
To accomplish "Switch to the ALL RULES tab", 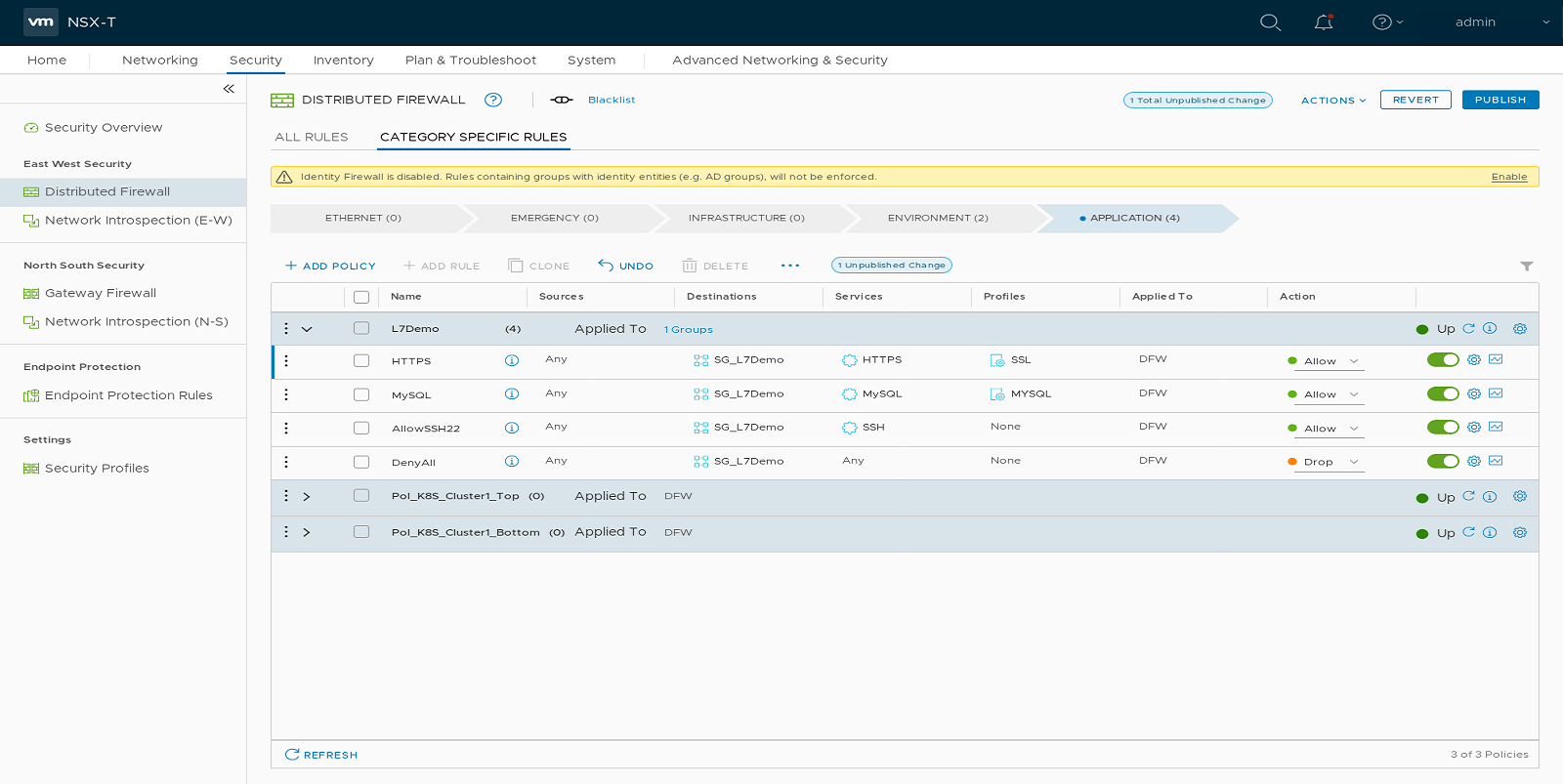I will click(312, 137).
